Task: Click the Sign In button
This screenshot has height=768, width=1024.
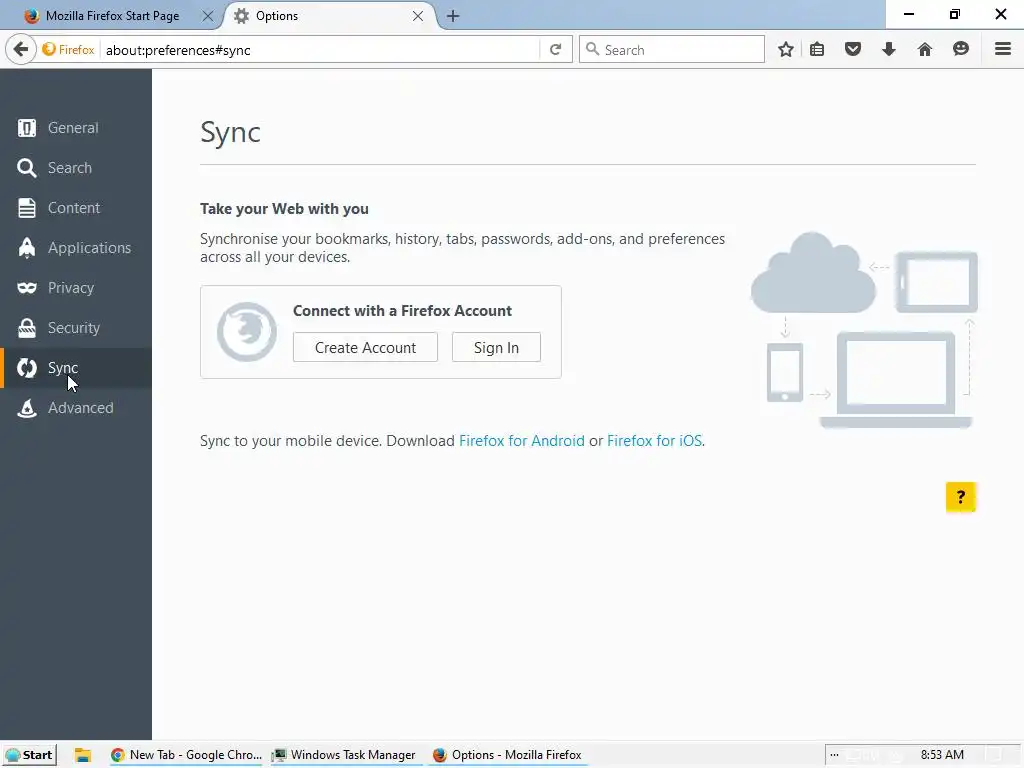Action: pyautogui.click(x=496, y=347)
